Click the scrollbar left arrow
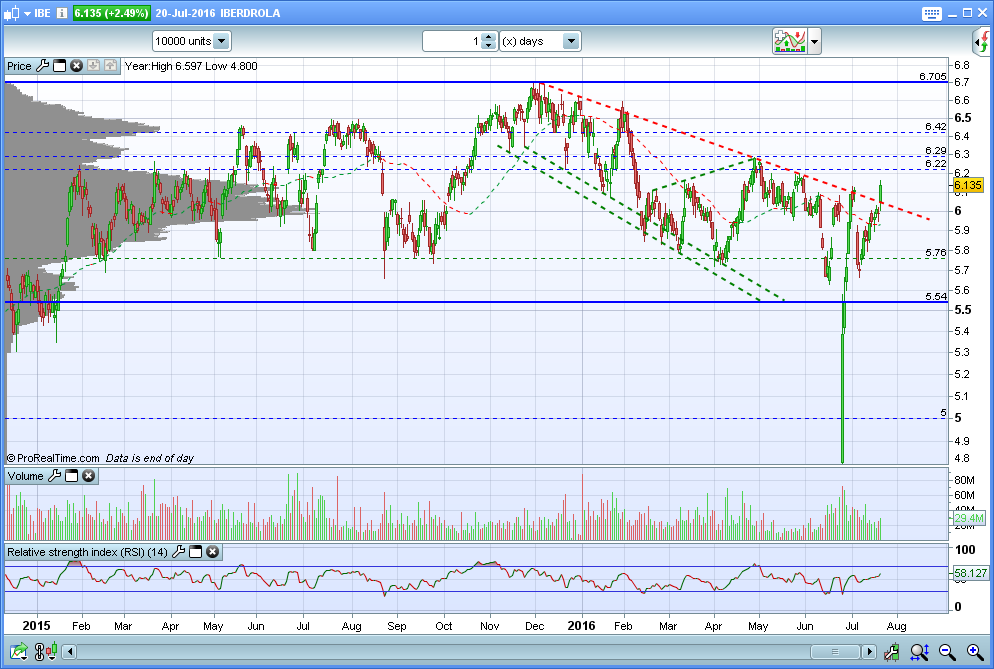The height and width of the screenshot is (669, 994). pos(70,651)
